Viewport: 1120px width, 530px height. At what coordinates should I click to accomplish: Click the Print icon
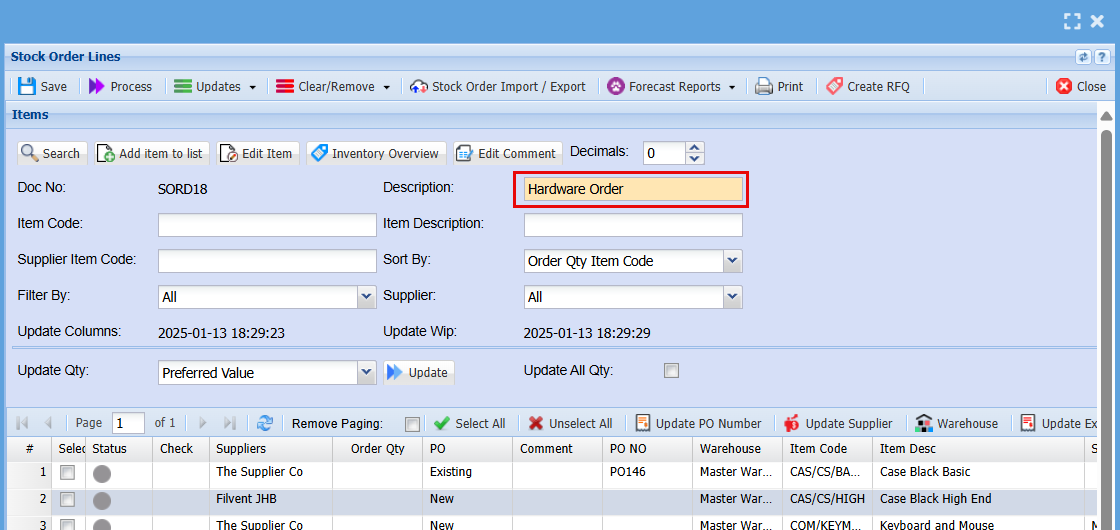point(764,87)
